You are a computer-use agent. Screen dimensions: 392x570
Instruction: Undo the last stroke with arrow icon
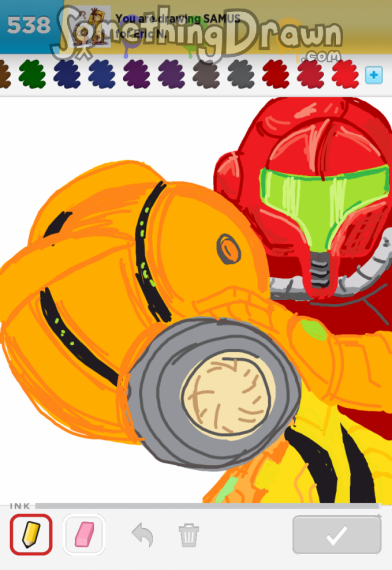point(143,534)
